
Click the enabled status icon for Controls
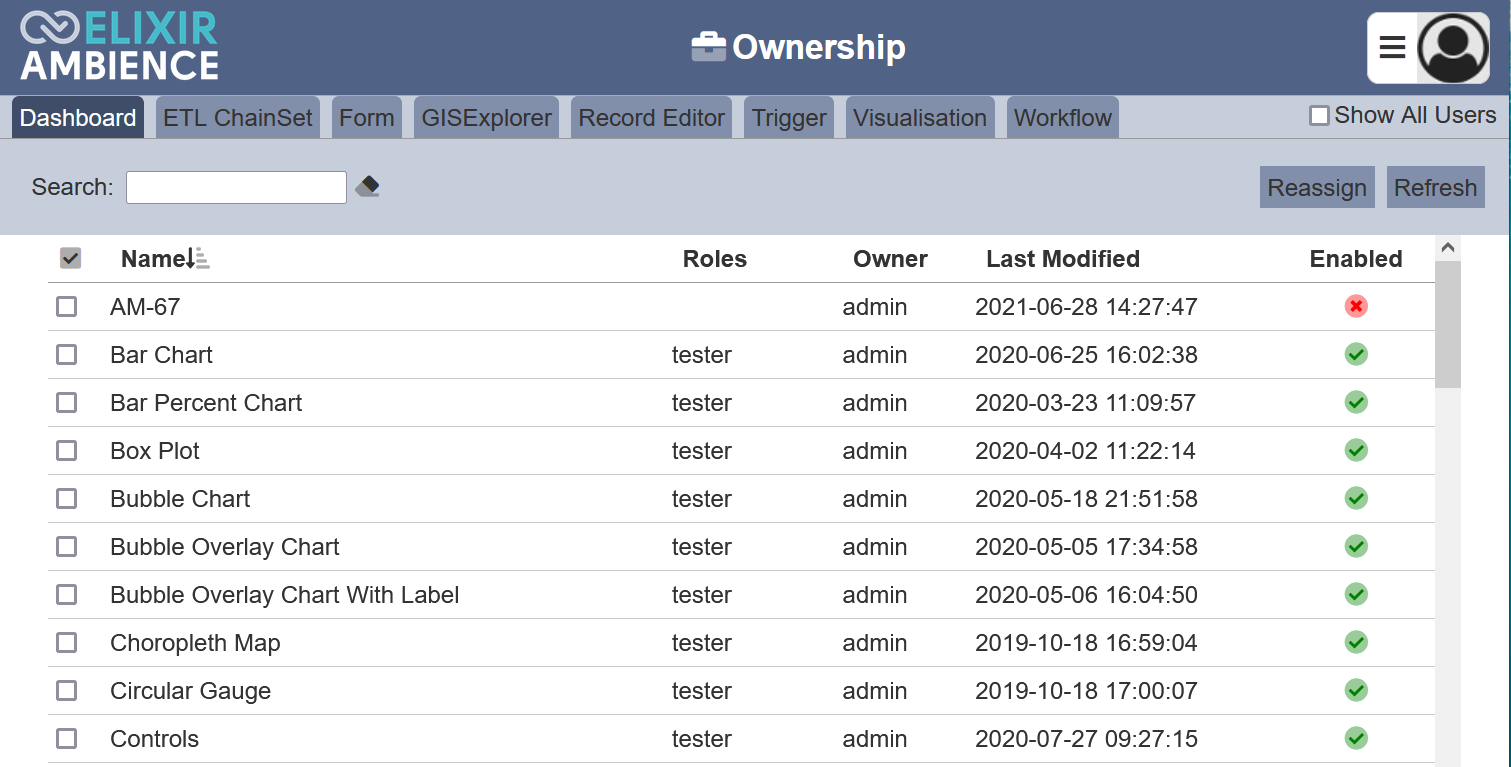(x=1356, y=738)
